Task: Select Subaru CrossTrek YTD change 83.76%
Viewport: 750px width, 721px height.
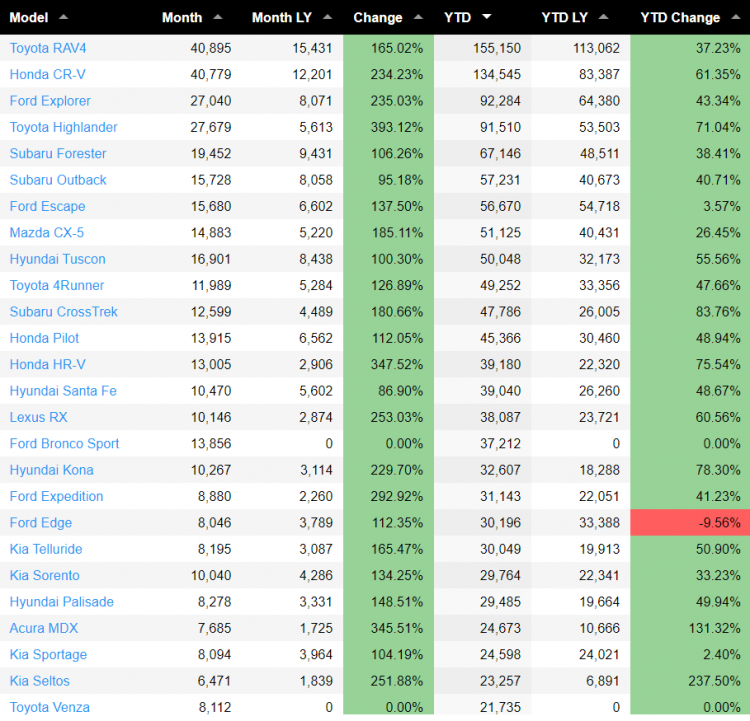Action: 718,311
